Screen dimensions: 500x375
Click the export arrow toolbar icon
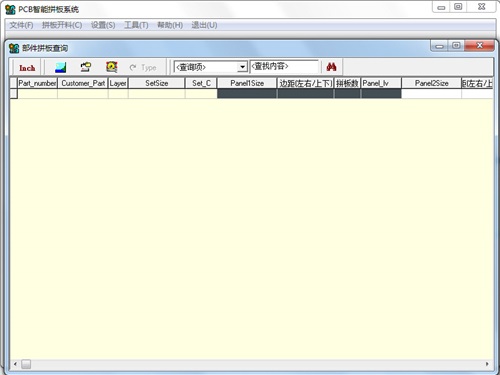point(86,67)
